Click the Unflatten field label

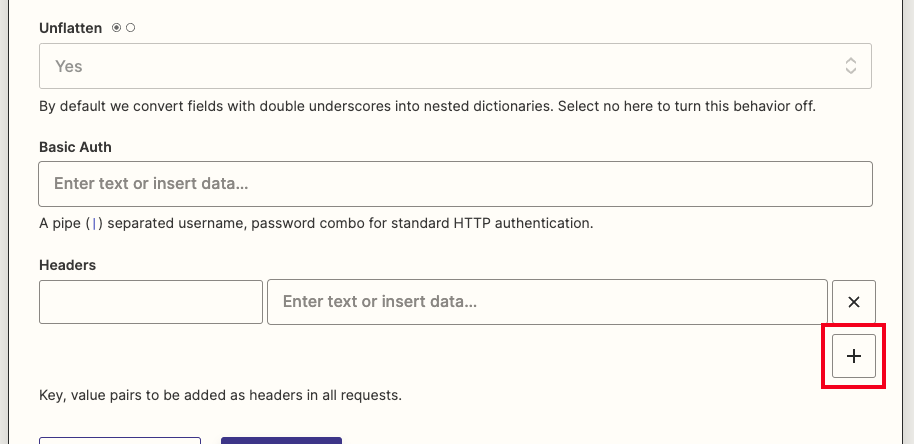point(70,28)
